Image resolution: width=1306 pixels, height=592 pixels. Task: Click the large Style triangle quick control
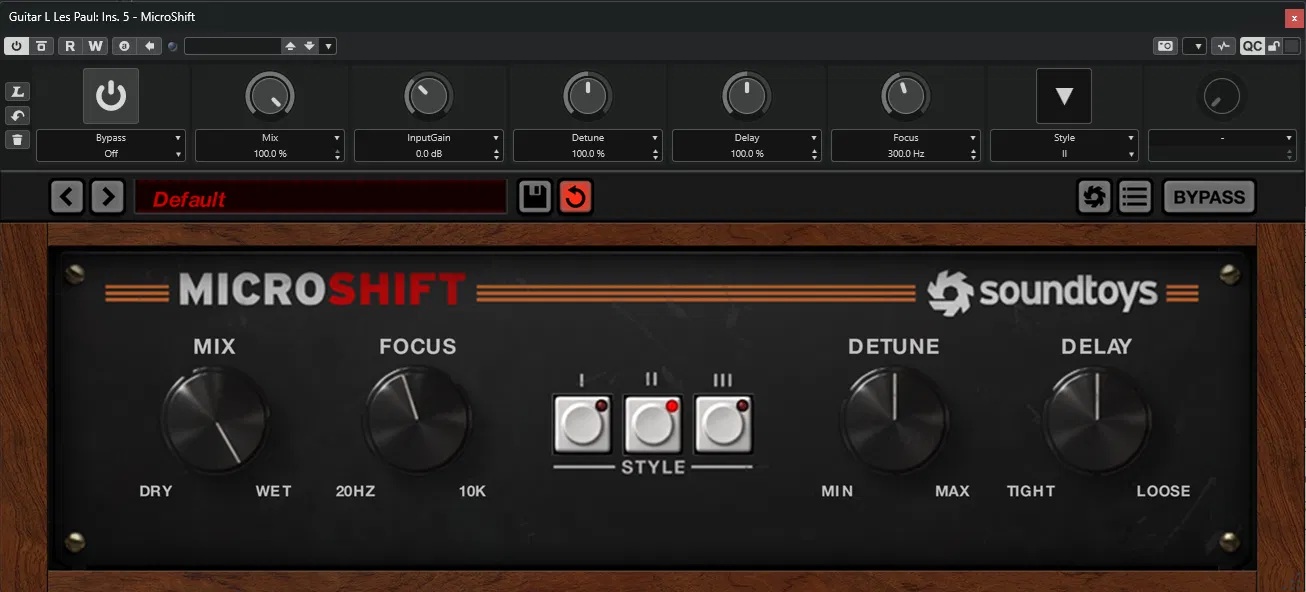point(1064,96)
